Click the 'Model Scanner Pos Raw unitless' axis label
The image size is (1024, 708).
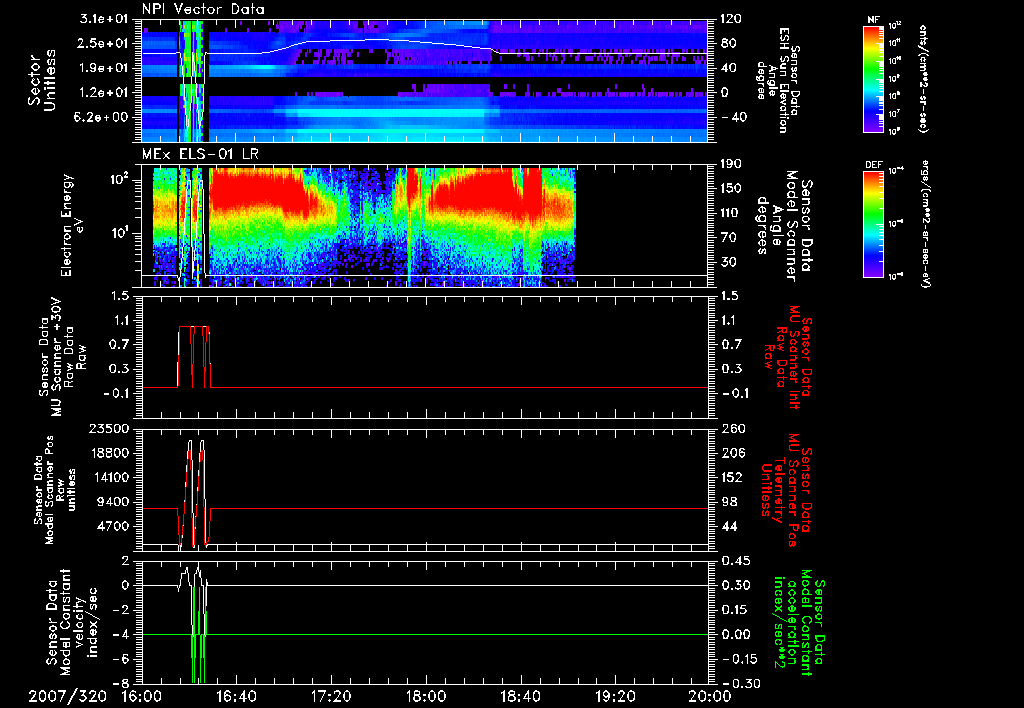(55, 490)
